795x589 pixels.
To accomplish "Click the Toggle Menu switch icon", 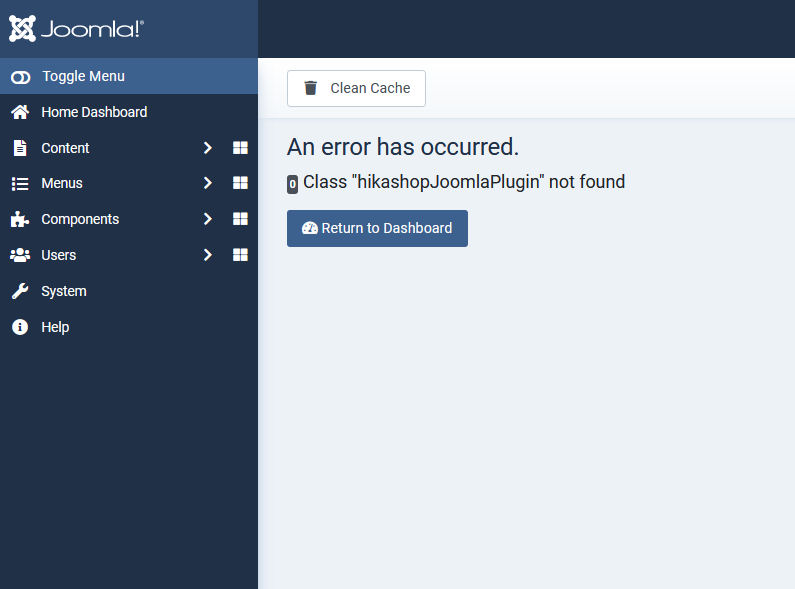I will [20, 77].
